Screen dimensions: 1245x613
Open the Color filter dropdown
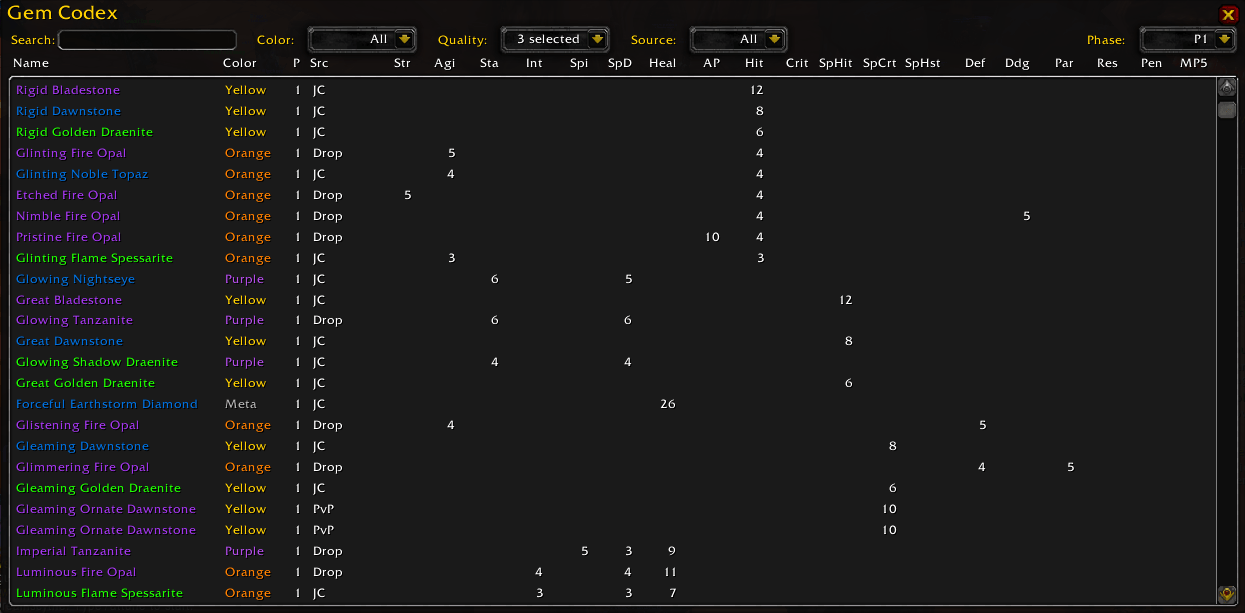pos(362,40)
